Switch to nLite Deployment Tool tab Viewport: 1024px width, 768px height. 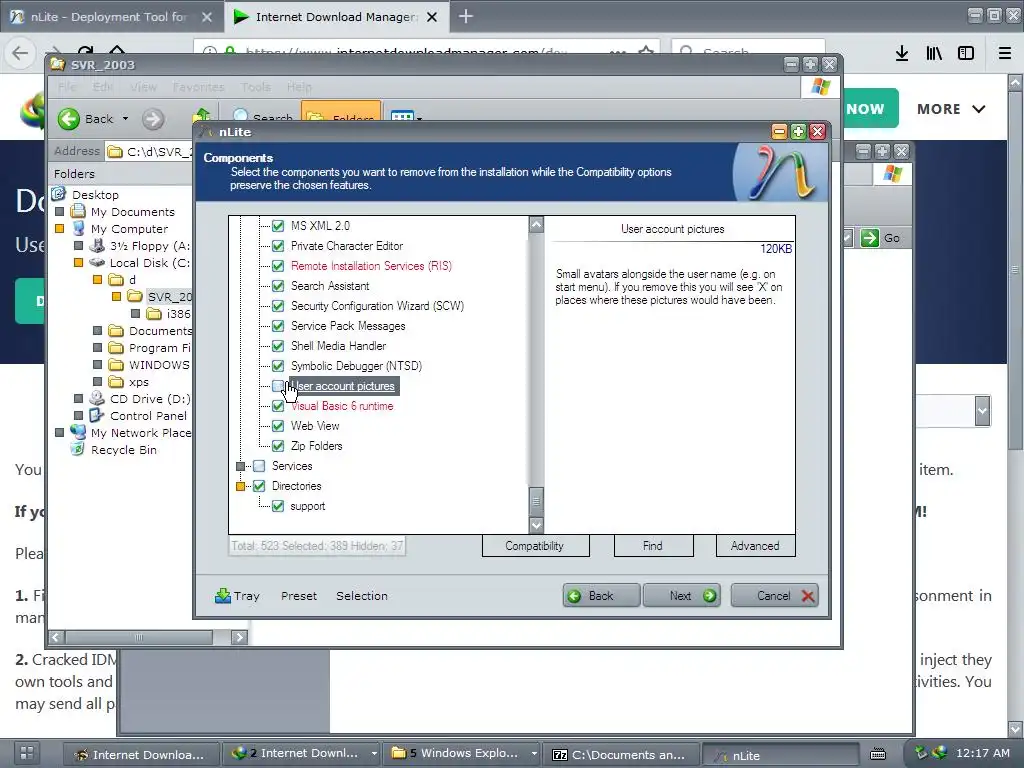pos(111,17)
